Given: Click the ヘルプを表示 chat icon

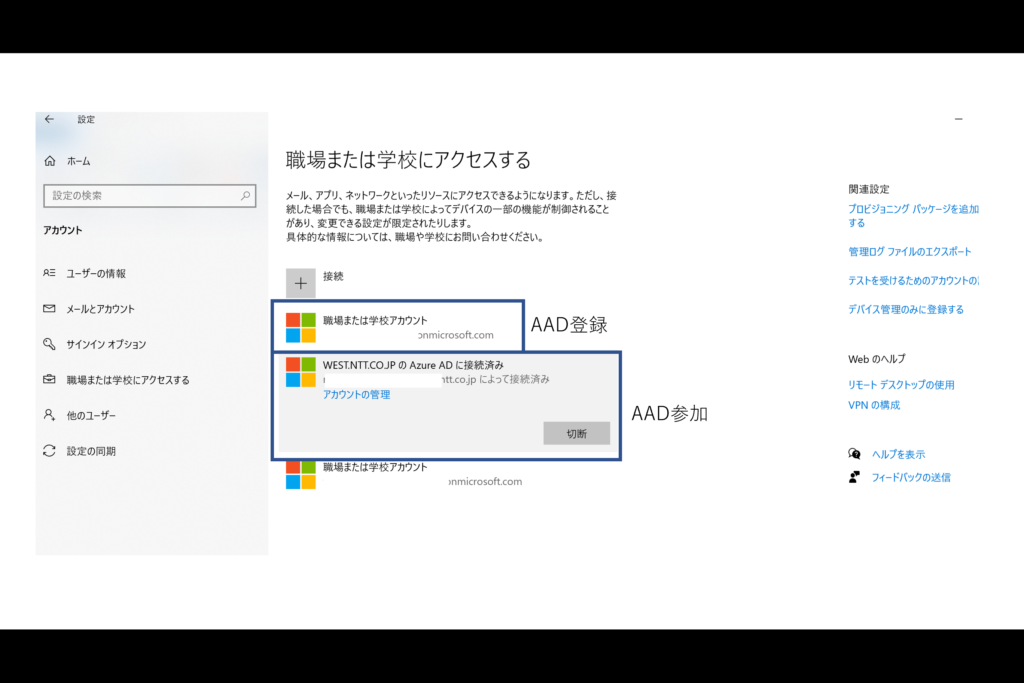Looking at the screenshot, I should [854, 454].
